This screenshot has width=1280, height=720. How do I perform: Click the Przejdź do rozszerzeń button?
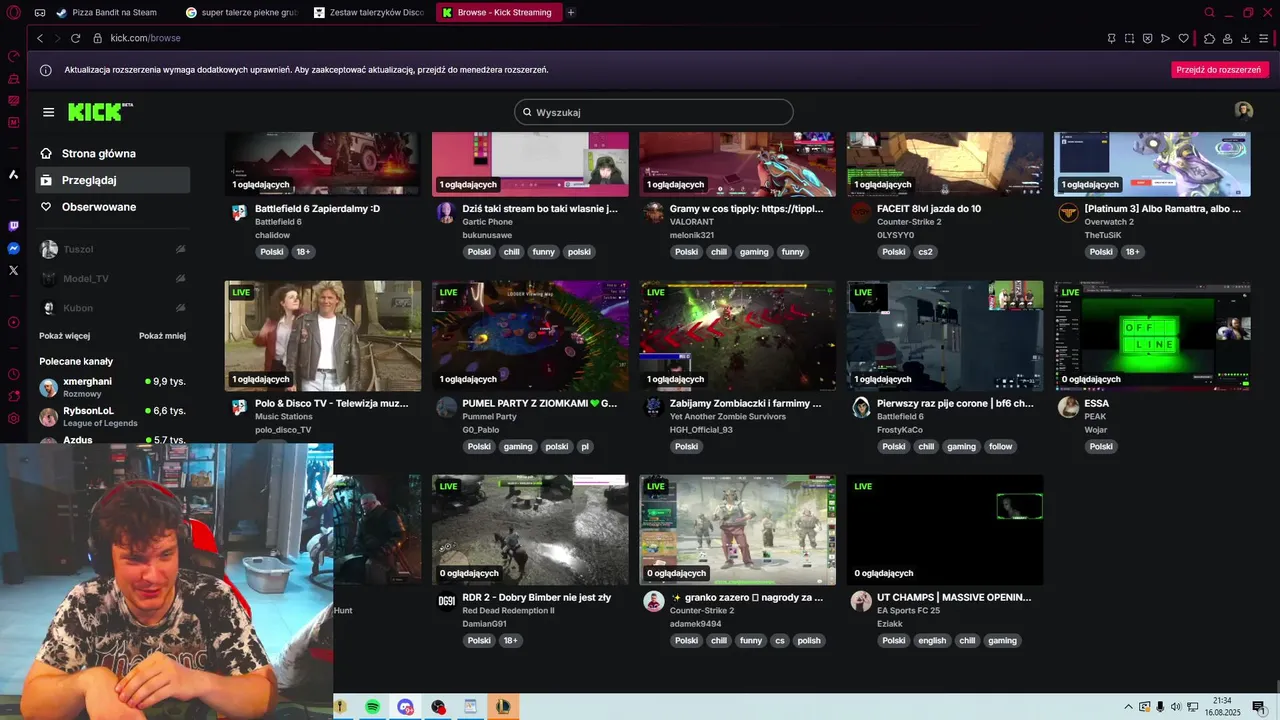coord(1220,70)
